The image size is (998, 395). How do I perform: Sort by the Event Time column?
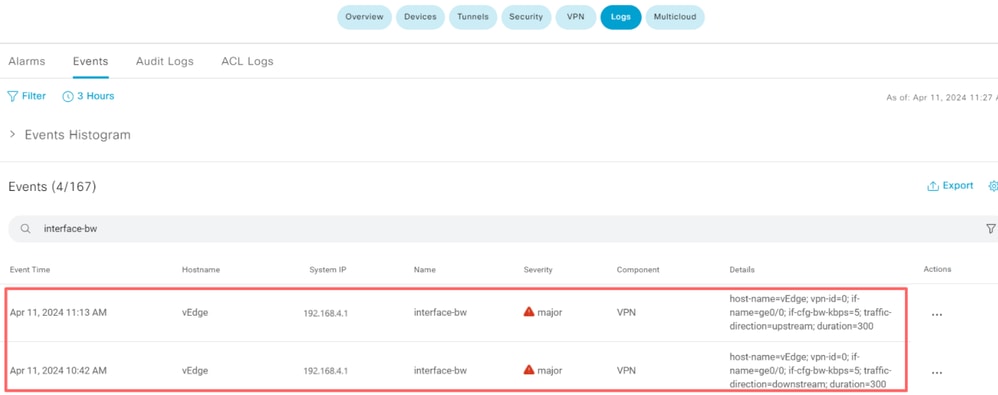tap(30, 270)
